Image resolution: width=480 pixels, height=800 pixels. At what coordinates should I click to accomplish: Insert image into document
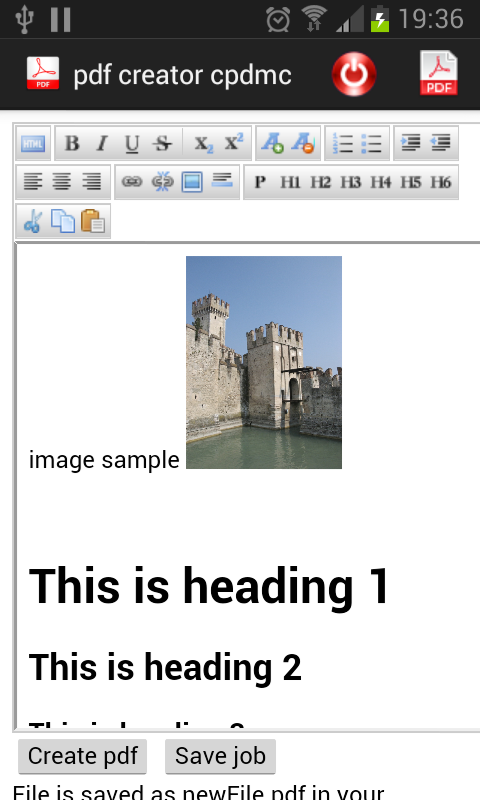pyautogui.click(x=192, y=182)
